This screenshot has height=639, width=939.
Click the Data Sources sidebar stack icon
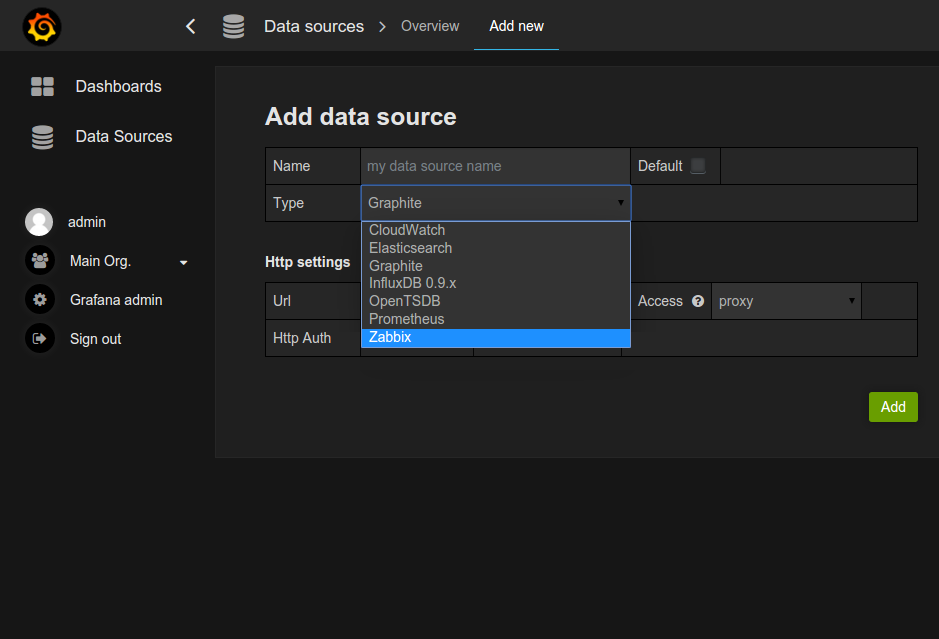[x=42, y=137]
